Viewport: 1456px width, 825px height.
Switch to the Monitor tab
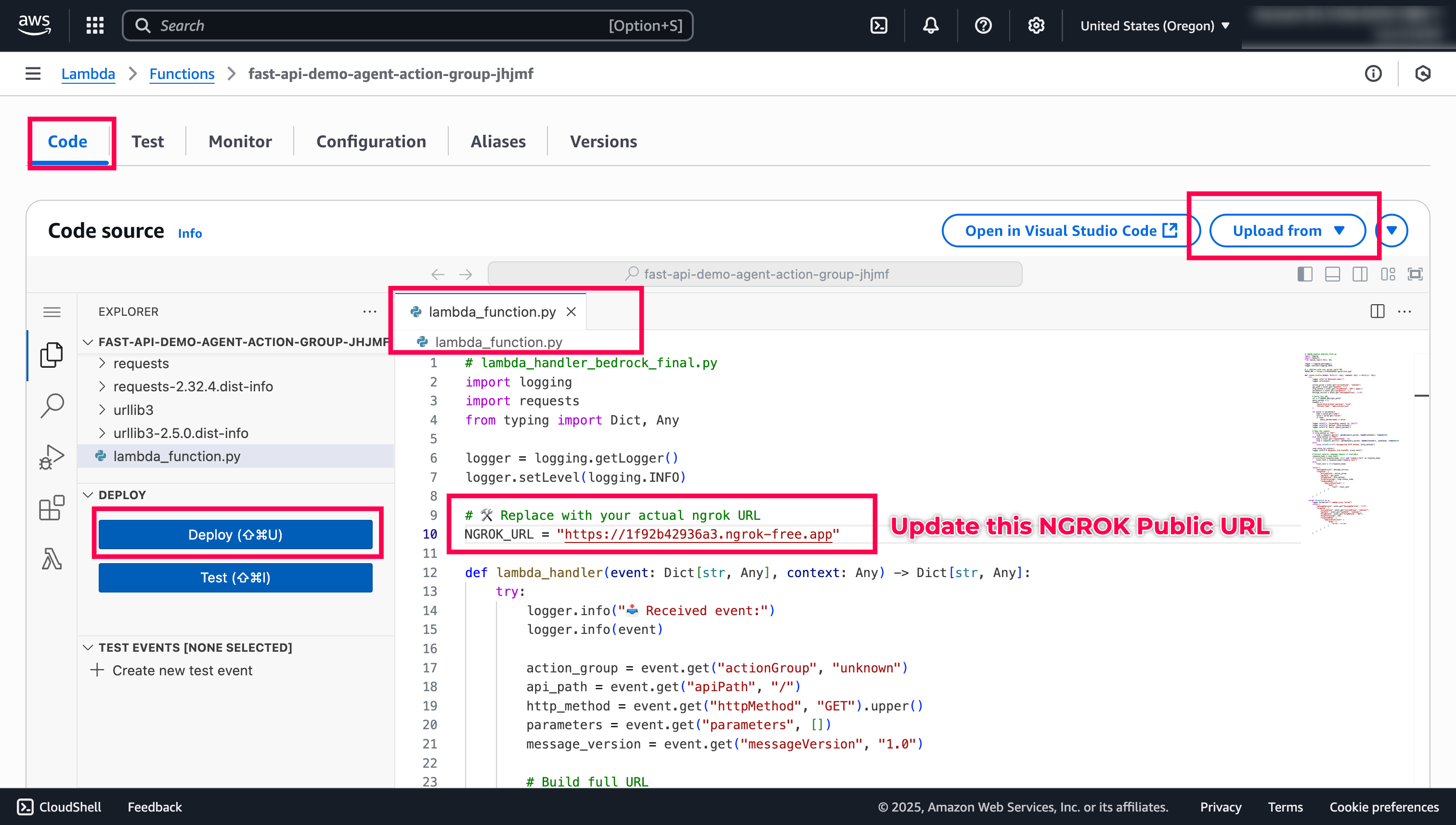tap(240, 141)
